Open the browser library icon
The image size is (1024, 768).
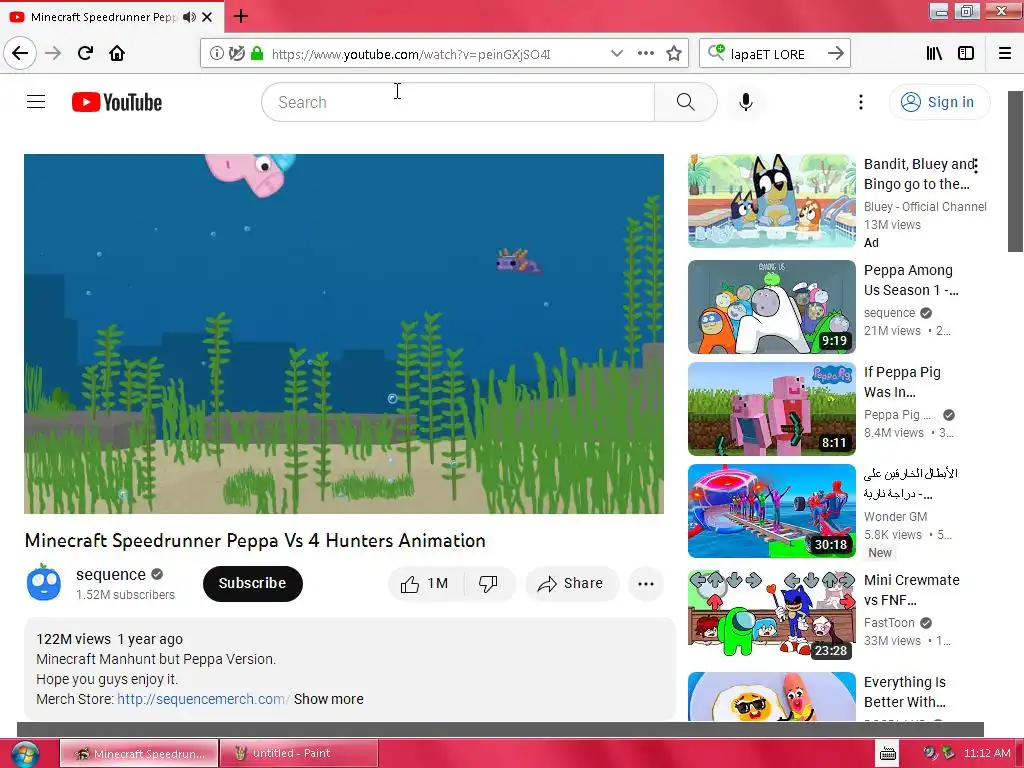click(x=934, y=54)
